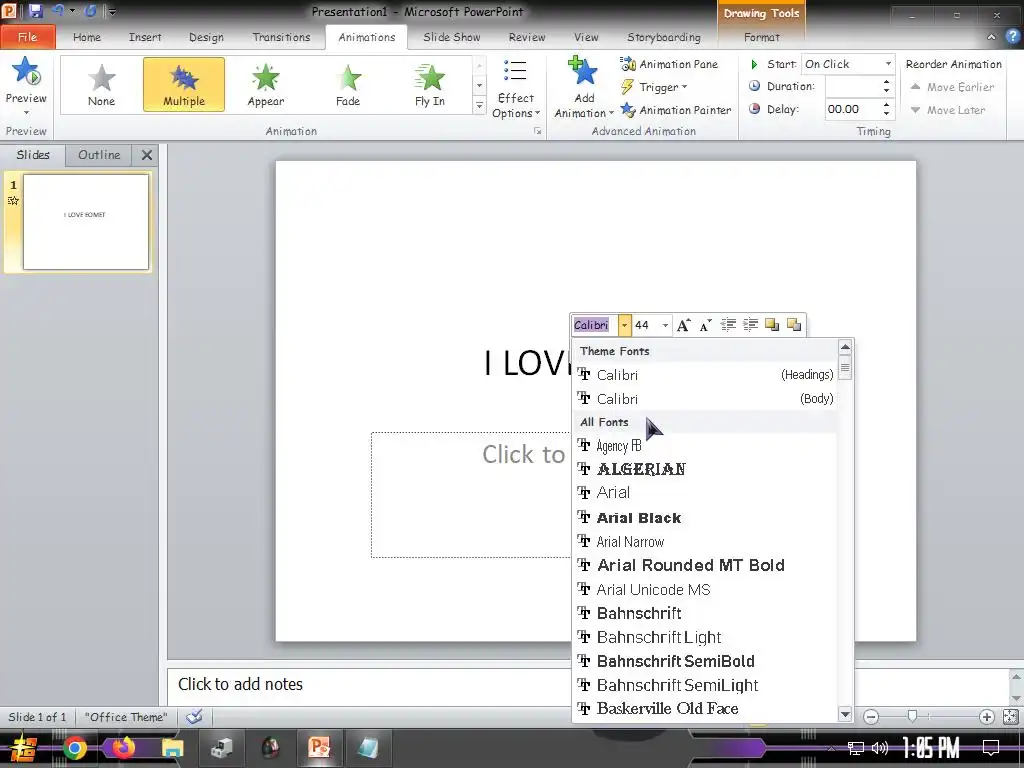Apply the Fly In animation effect
Screen dimensions: 1024x768
(x=430, y=85)
